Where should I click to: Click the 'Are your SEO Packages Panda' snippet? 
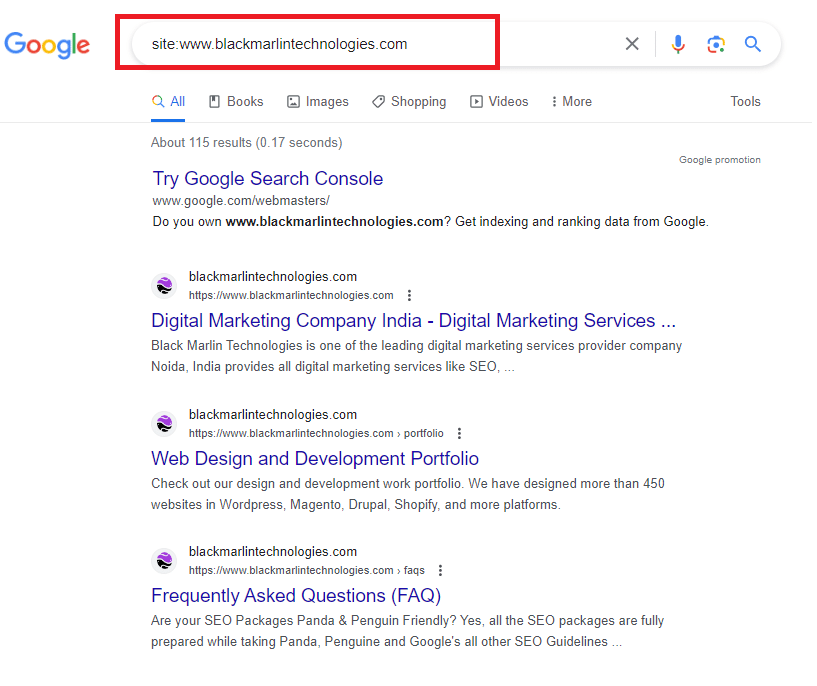[x=407, y=631]
